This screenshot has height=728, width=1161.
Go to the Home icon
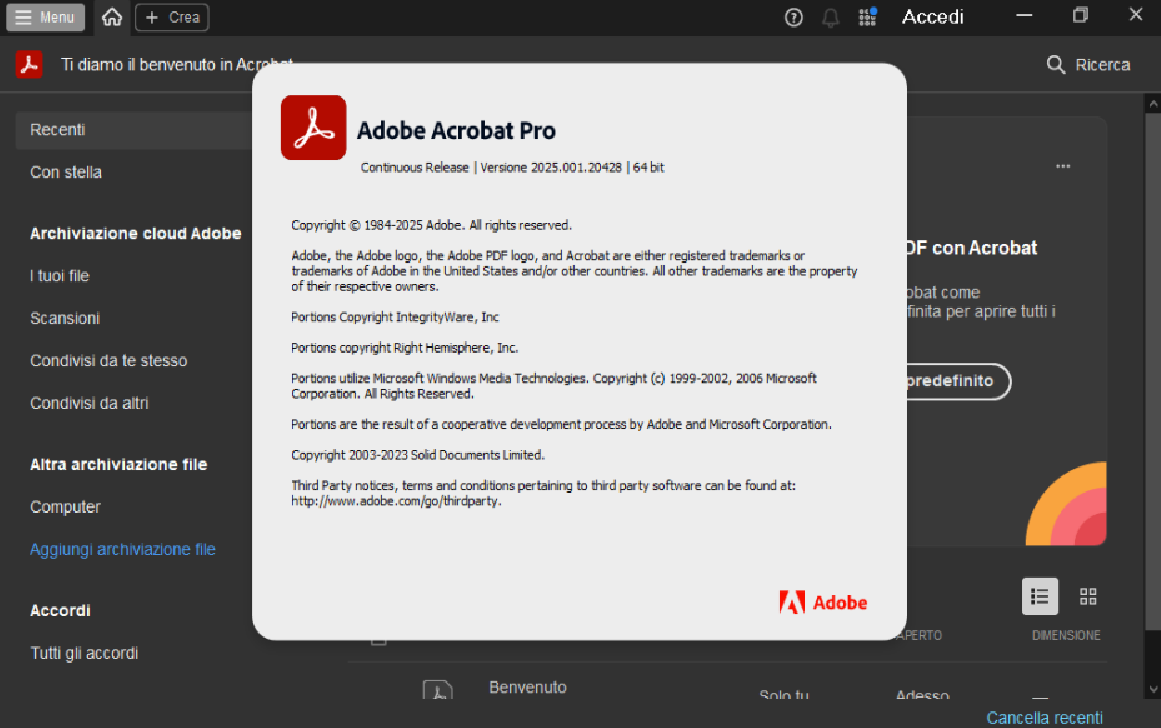(112, 17)
